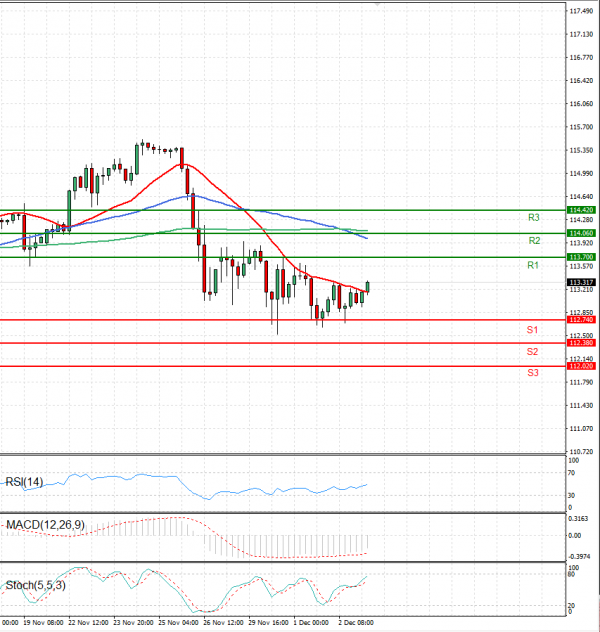This screenshot has height=632, width=600.
Task: Click the R1 resistance label
Action: 533,265
